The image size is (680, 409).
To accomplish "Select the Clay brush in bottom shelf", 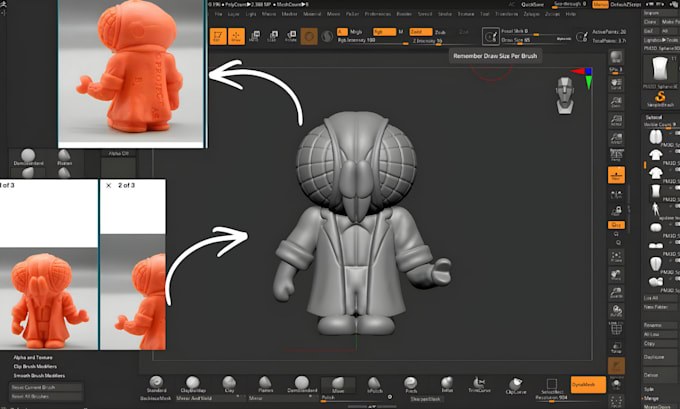I will click(x=229, y=384).
